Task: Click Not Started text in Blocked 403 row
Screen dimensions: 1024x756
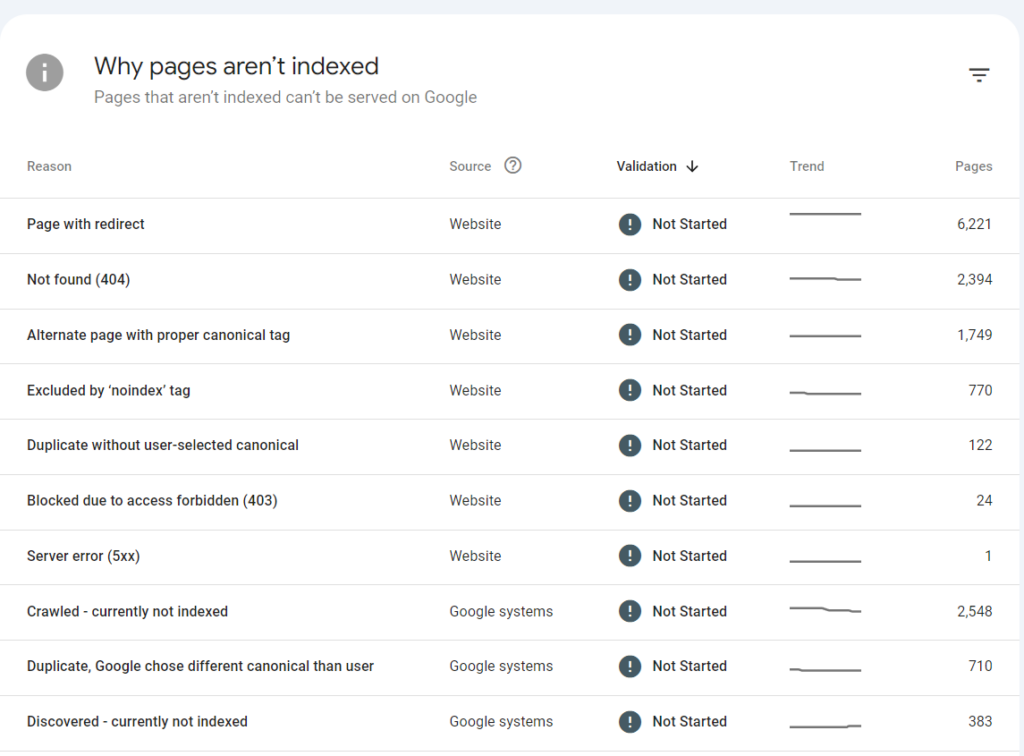Action: (x=690, y=501)
